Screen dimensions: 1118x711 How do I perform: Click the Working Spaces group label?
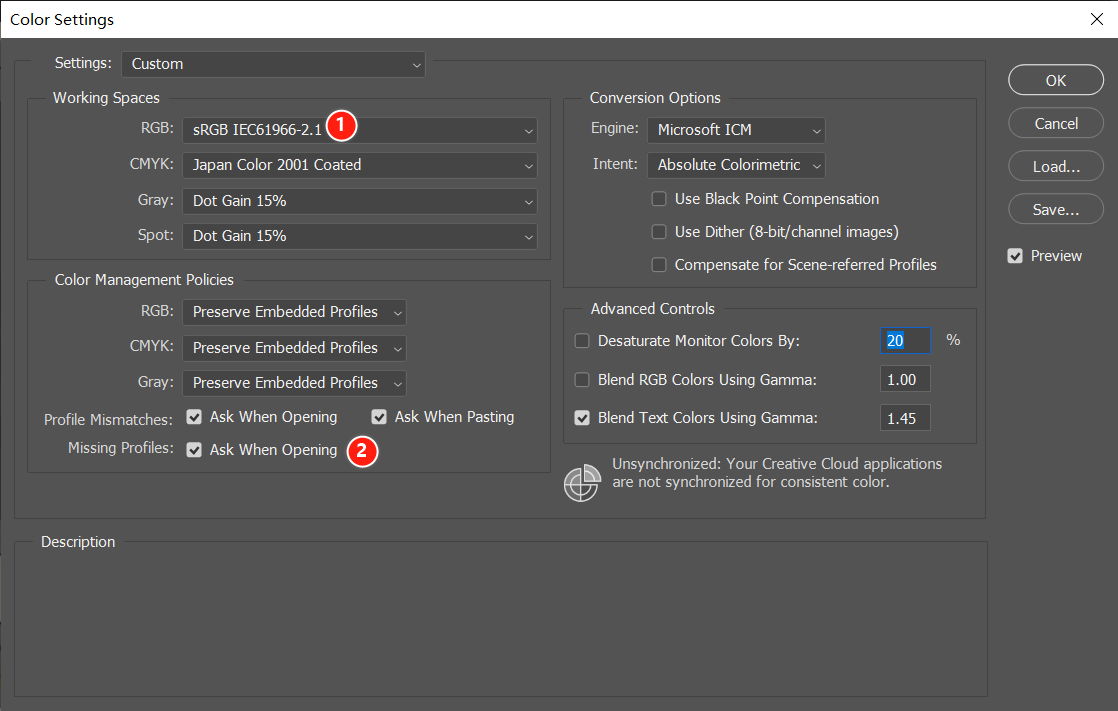[x=106, y=98]
